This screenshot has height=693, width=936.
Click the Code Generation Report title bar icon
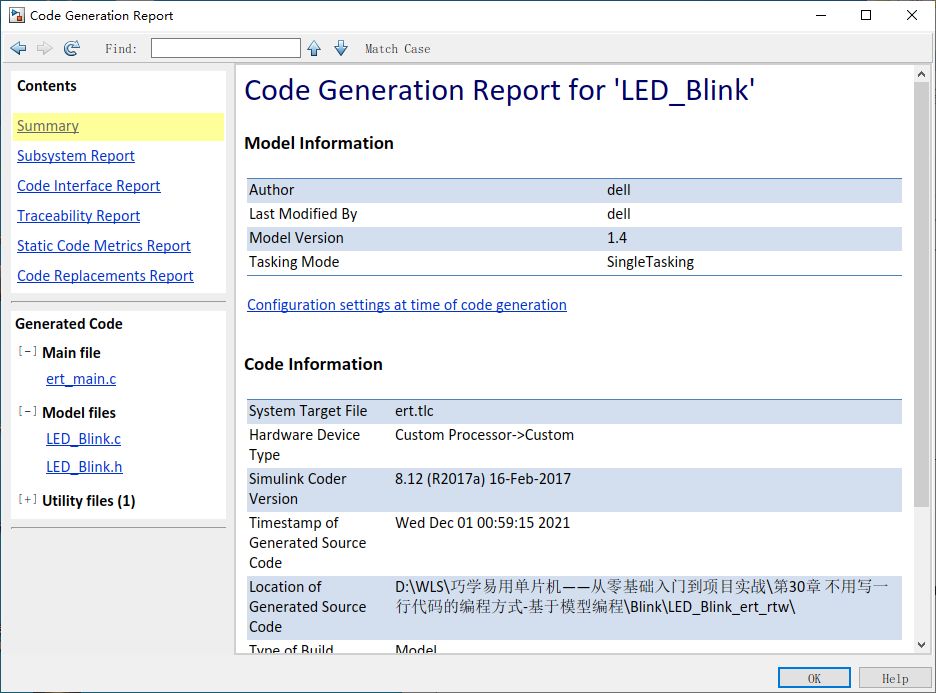click(x=17, y=16)
